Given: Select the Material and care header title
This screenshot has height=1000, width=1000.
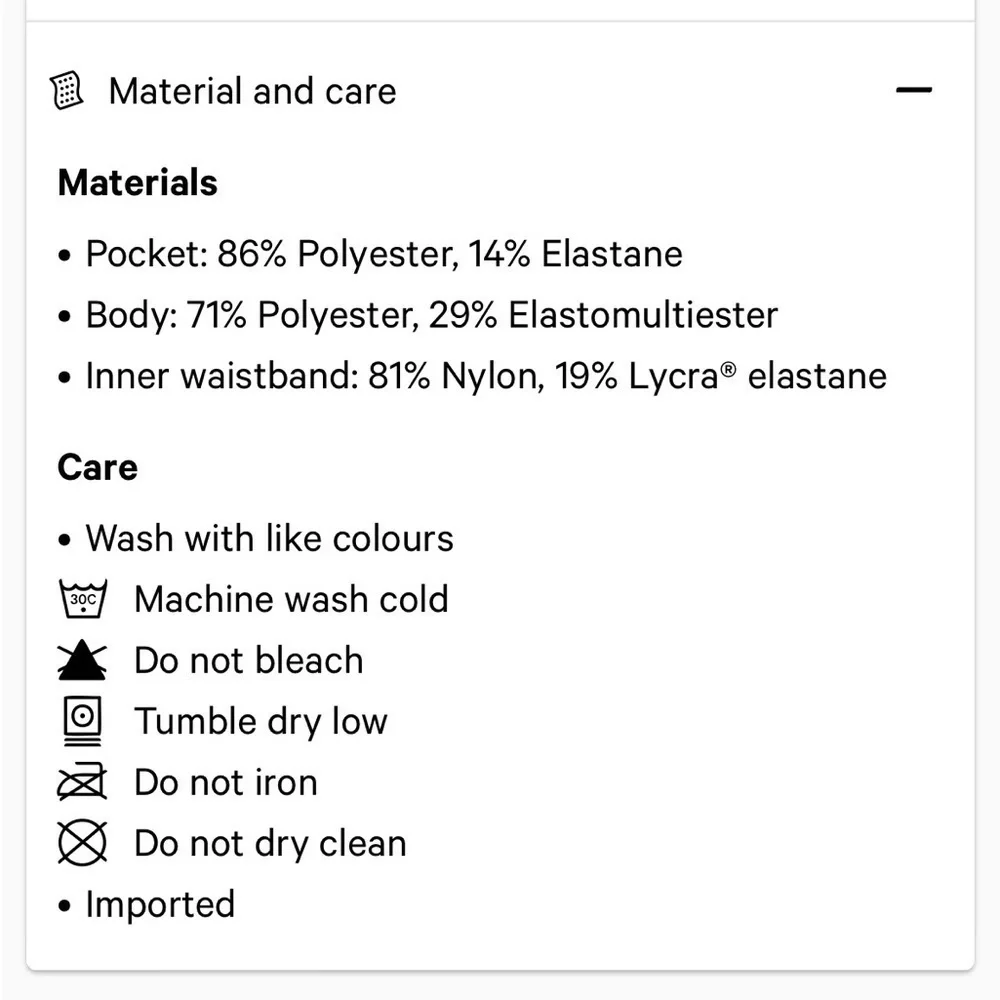Looking at the screenshot, I should tap(252, 91).
